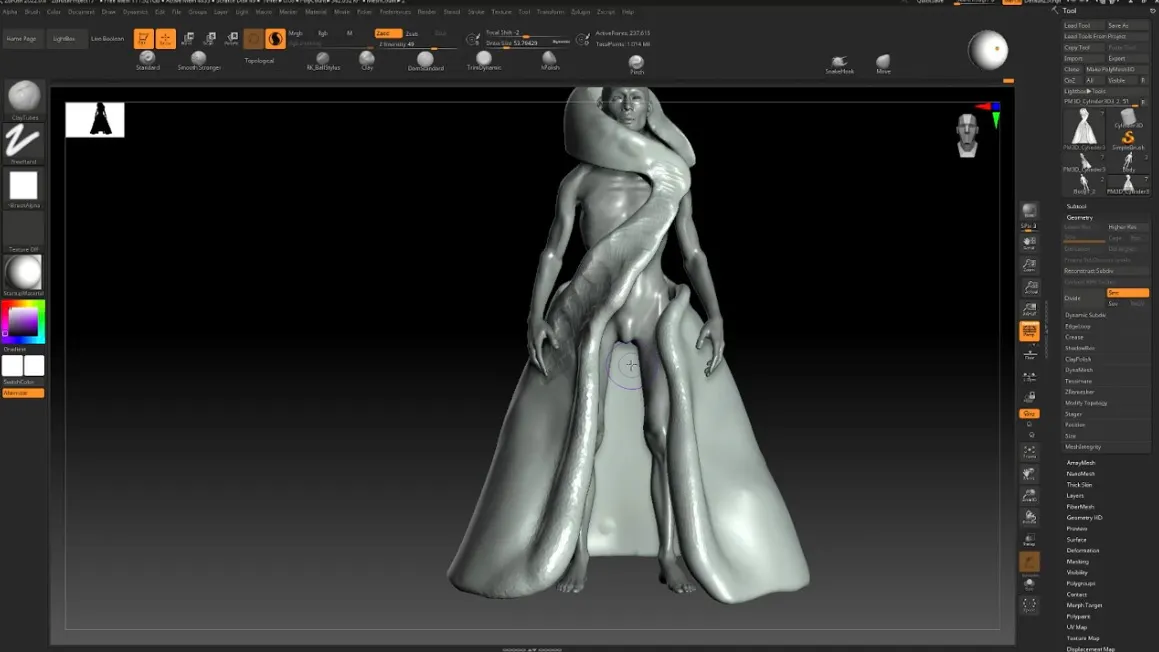Open the Stroke menu
1159x652 pixels.
click(x=476, y=12)
